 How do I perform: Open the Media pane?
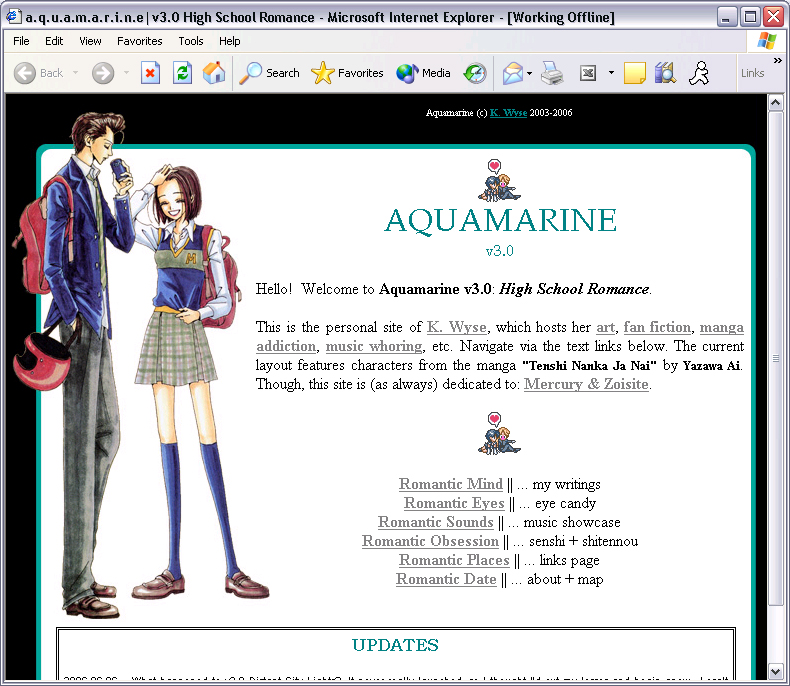(x=423, y=74)
